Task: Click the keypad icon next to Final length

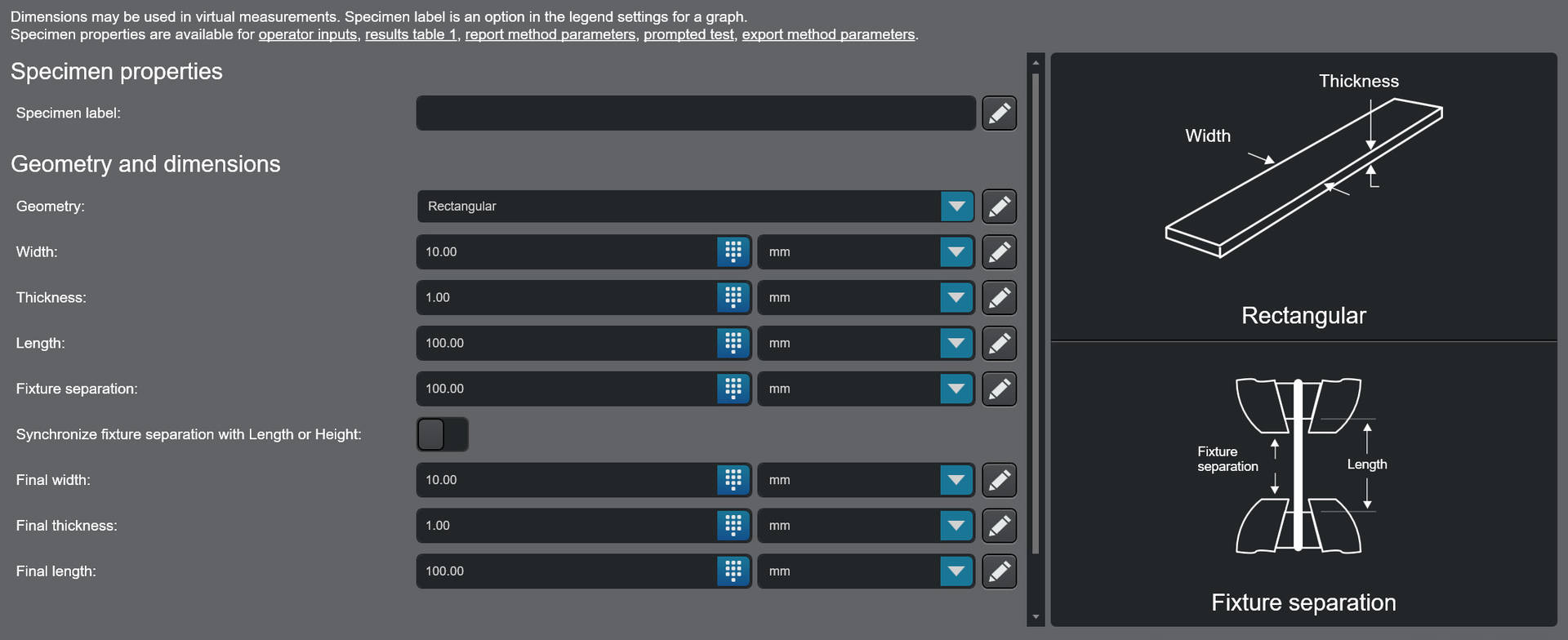Action: (733, 571)
